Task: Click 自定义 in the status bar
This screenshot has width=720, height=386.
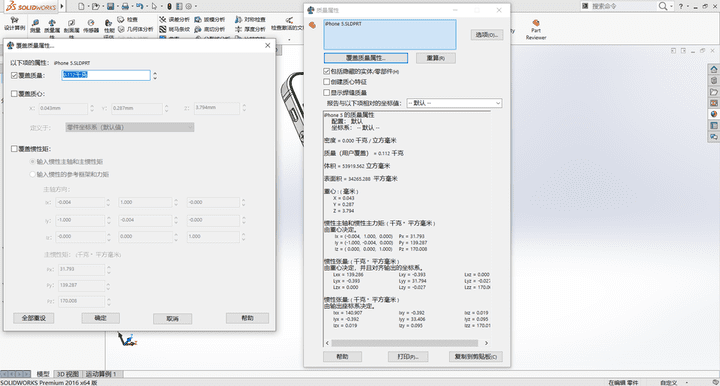Action: (669, 382)
